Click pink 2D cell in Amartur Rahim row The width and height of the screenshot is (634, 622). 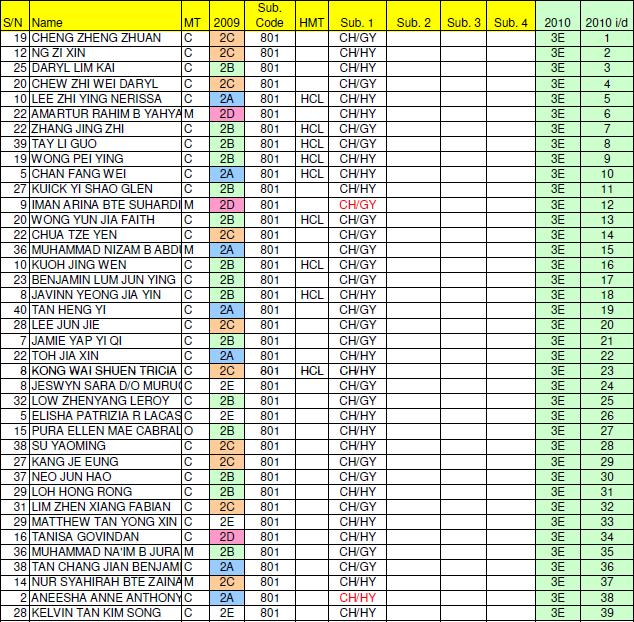coord(227,114)
